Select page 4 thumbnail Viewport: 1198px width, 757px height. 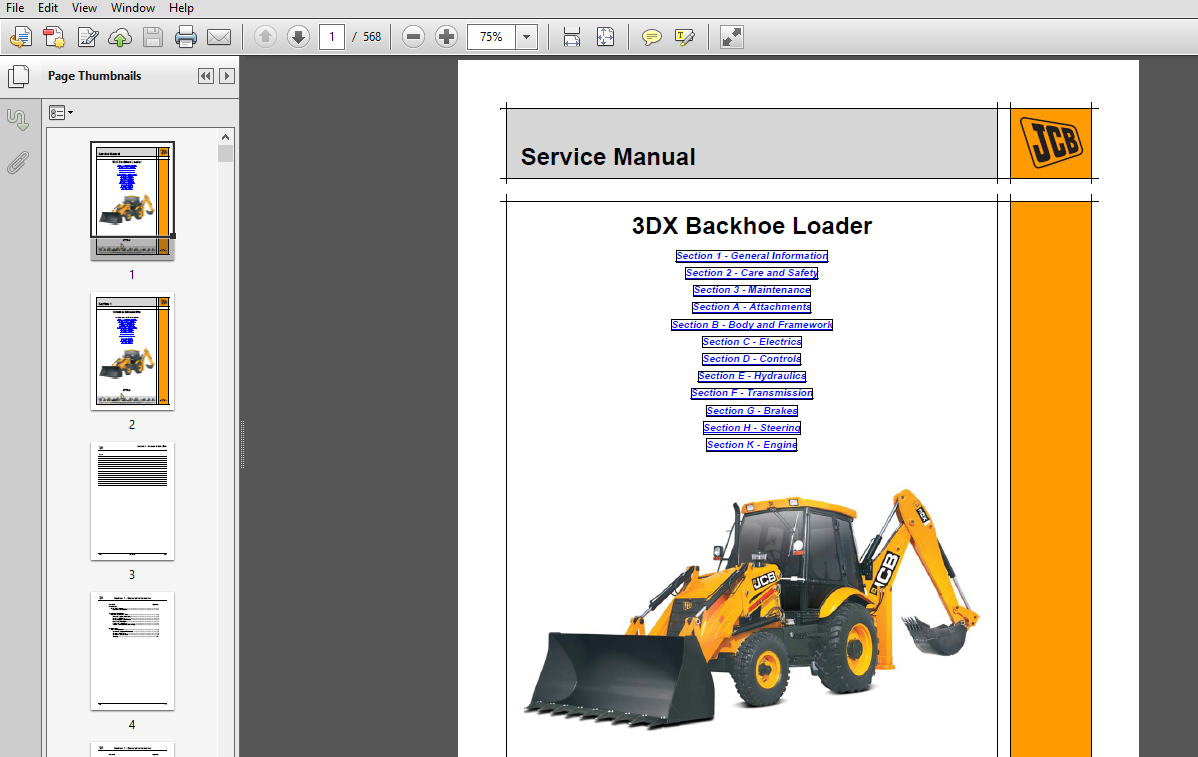[132, 651]
